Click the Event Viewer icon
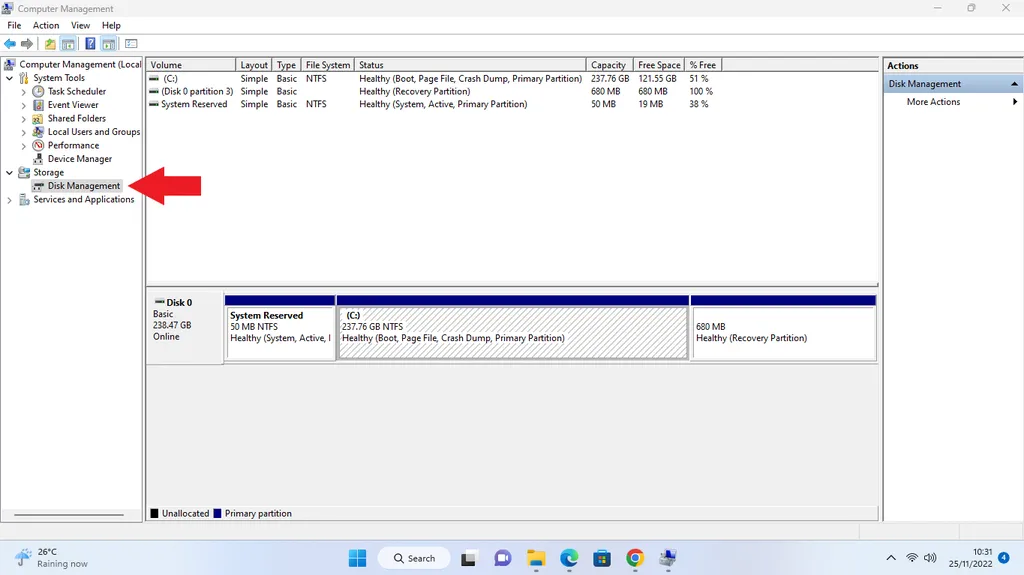This screenshot has width=1024, height=575. point(39,105)
